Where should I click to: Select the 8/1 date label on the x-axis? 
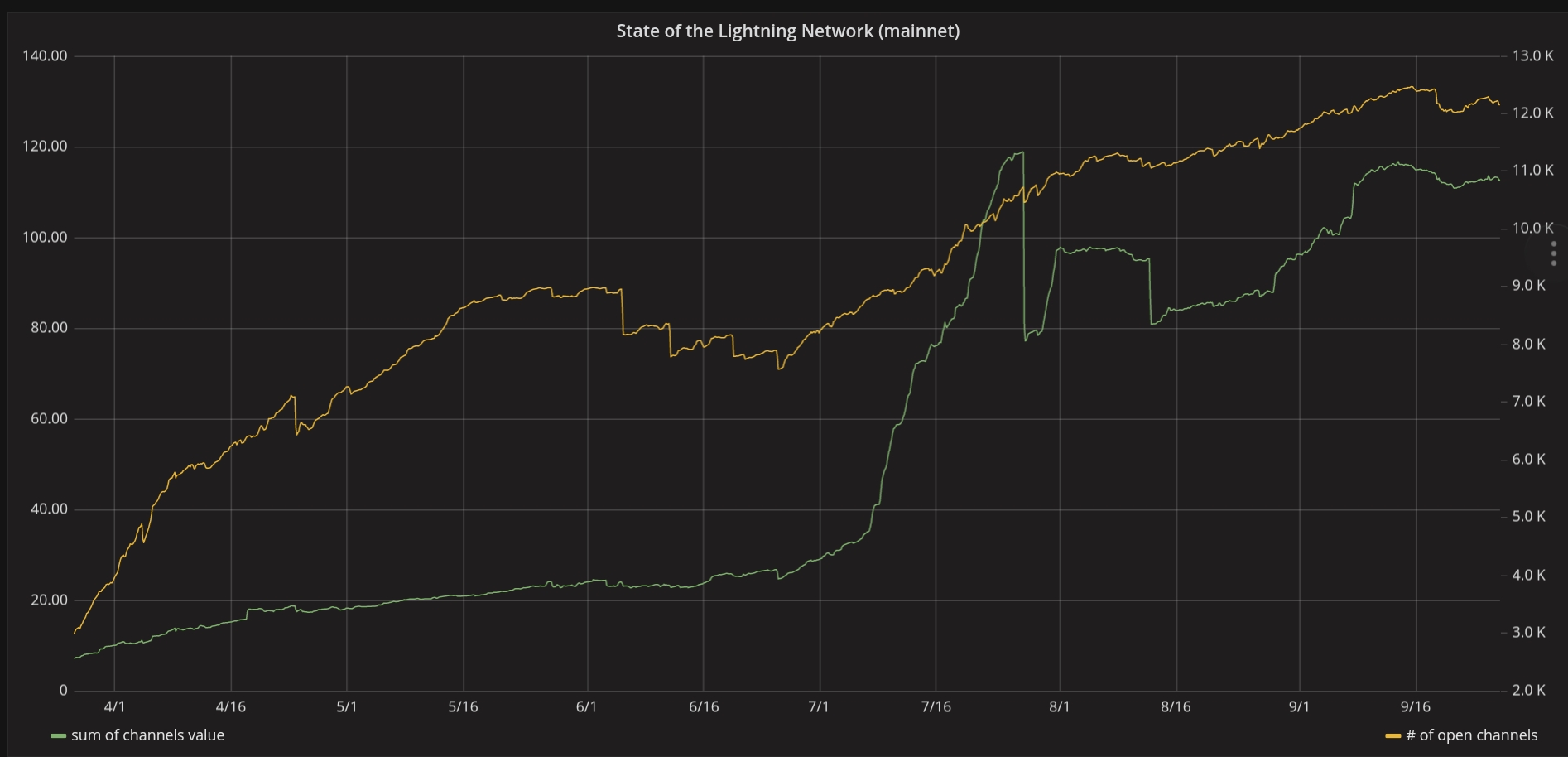click(1060, 706)
